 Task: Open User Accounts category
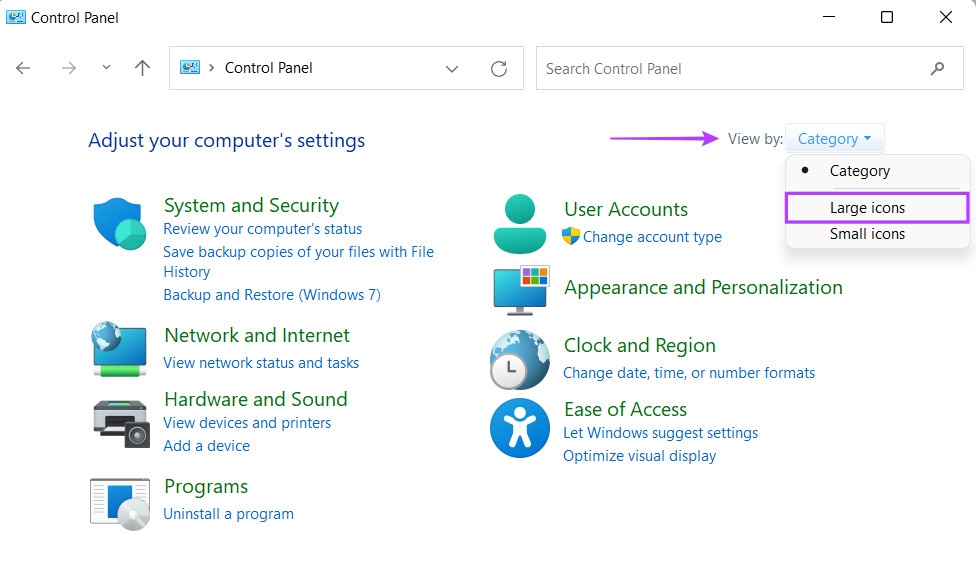(626, 209)
